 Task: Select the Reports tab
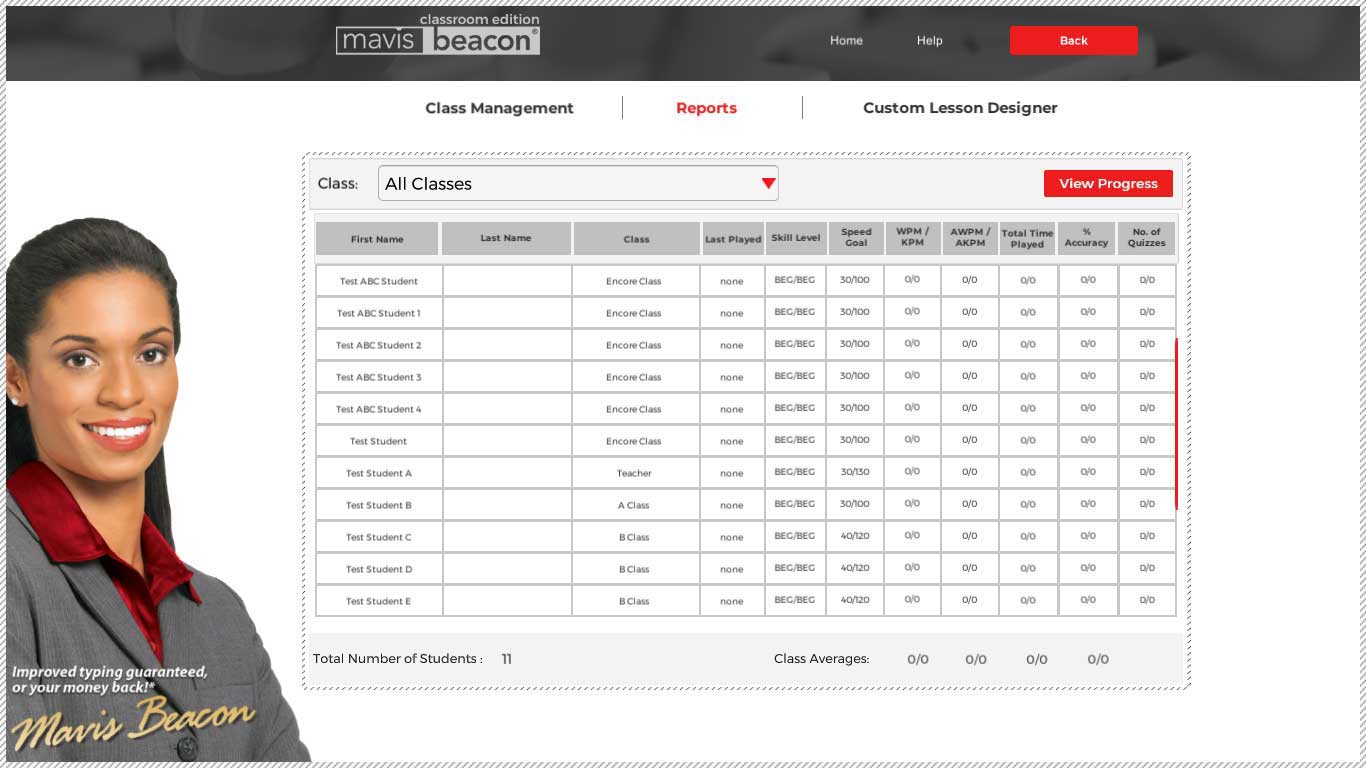(706, 108)
